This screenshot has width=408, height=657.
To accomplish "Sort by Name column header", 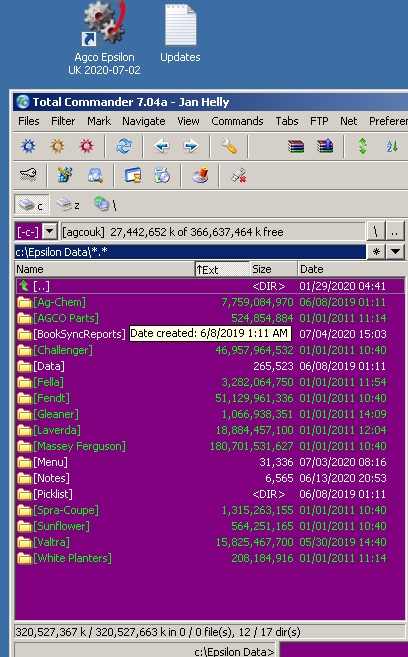I will point(104,269).
